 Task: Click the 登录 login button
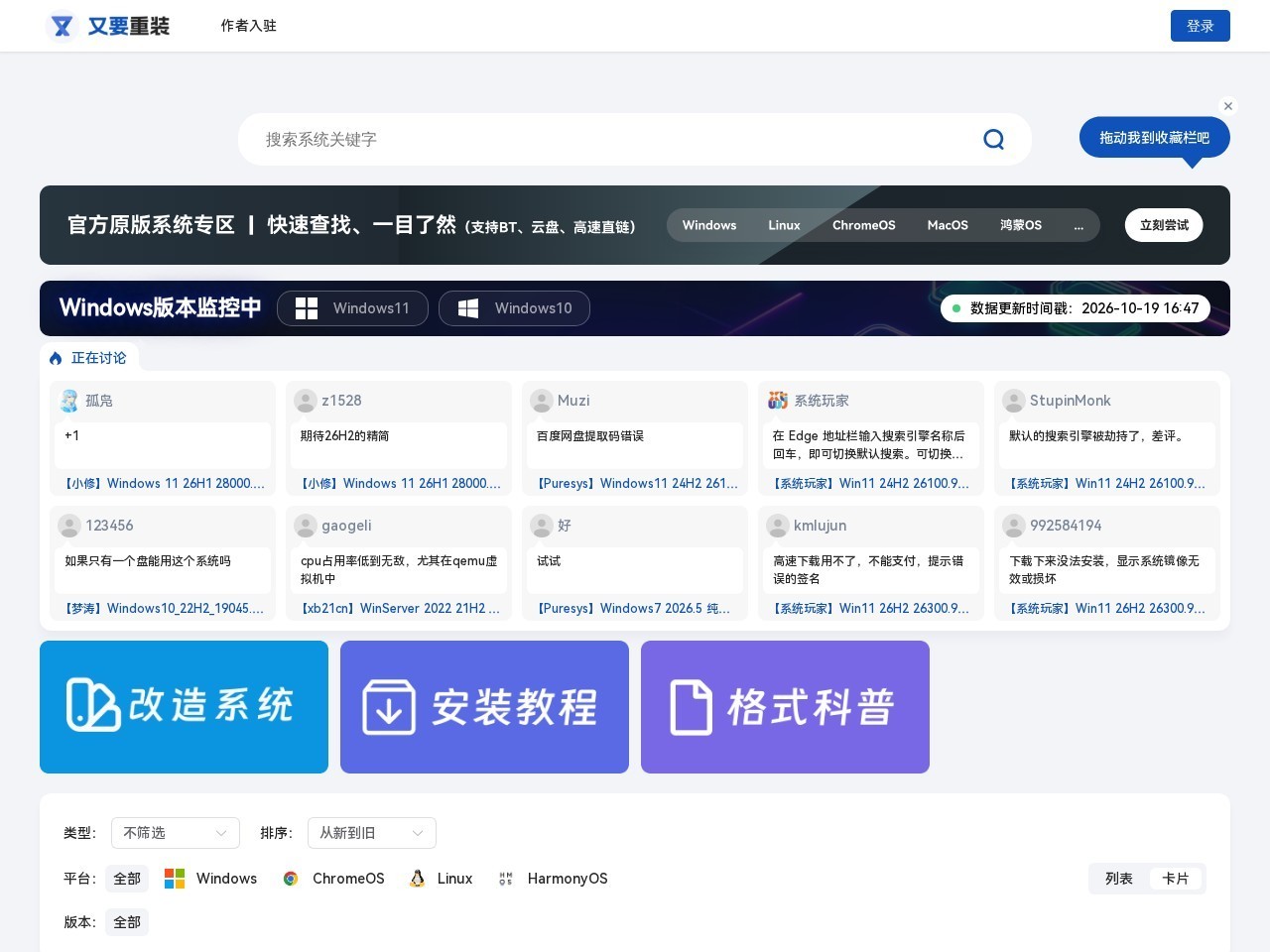1201,26
